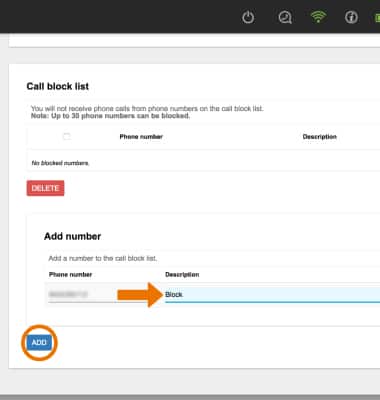Click the Description column header in block list
This screenshot has height=400, width=380.
point(319,137)
